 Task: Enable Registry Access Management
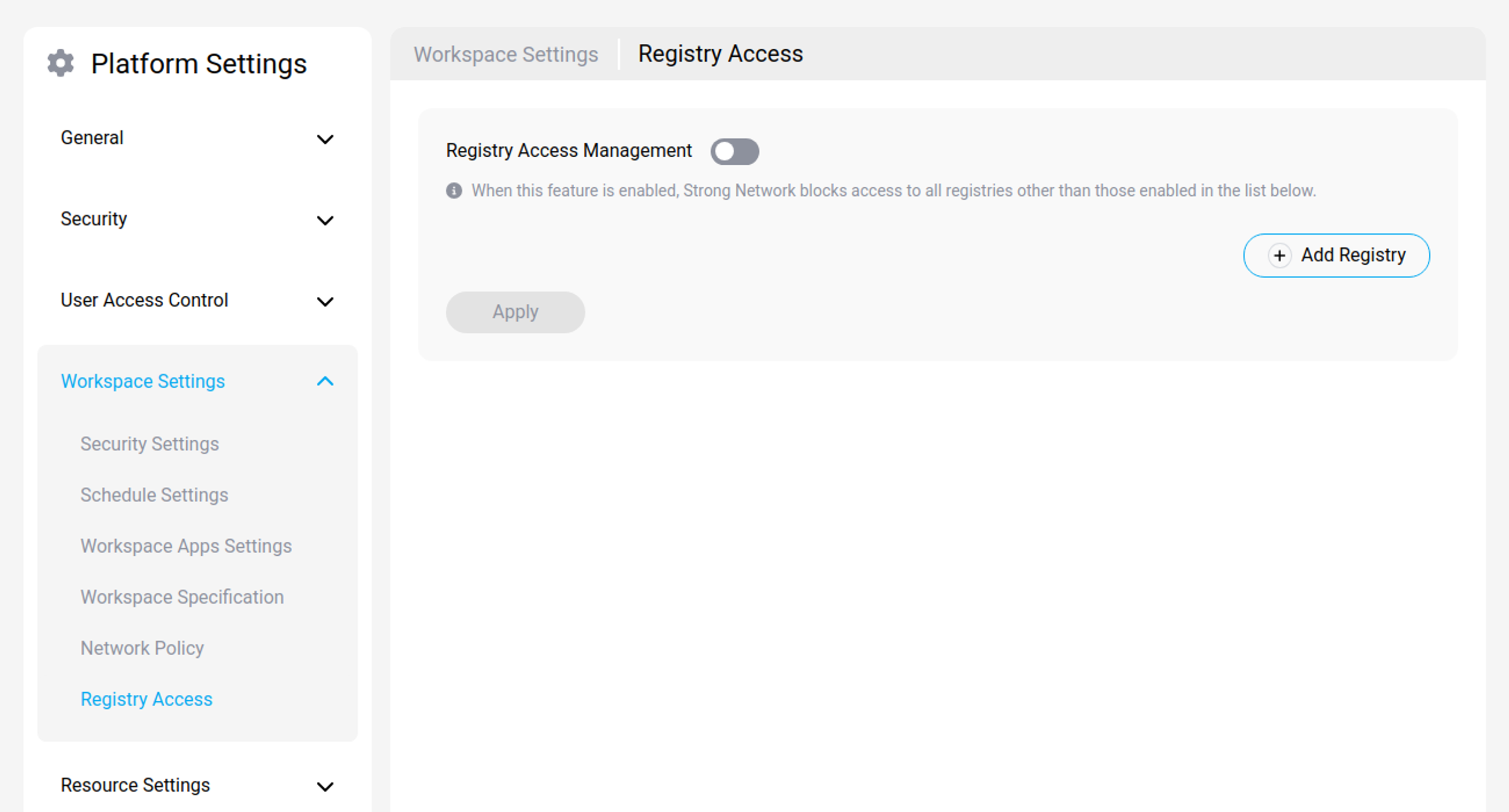click(x=735, y=151)
